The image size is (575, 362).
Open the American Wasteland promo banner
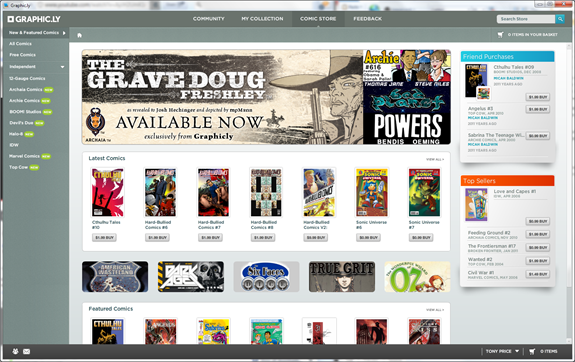tap(115, 277)
